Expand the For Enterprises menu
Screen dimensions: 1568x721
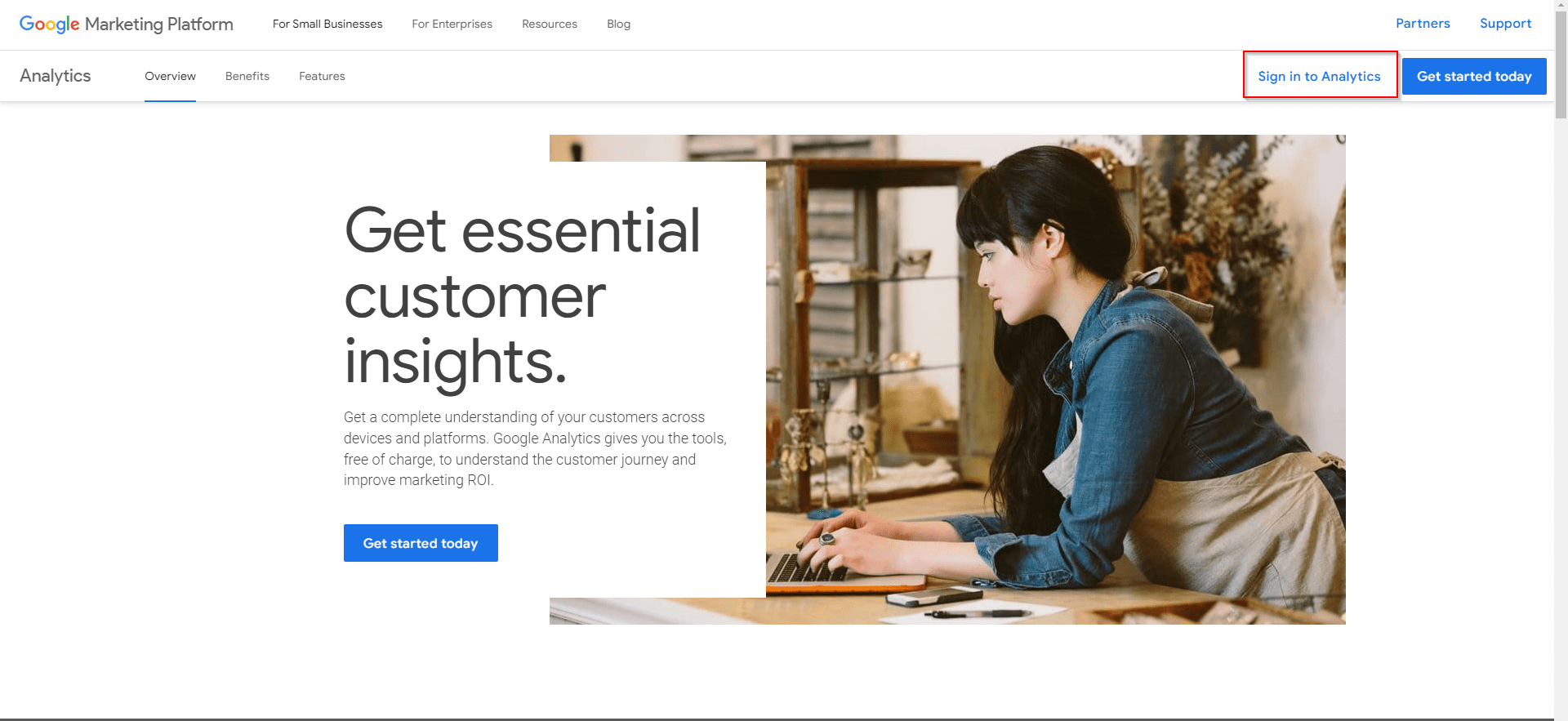coord(452,24)
